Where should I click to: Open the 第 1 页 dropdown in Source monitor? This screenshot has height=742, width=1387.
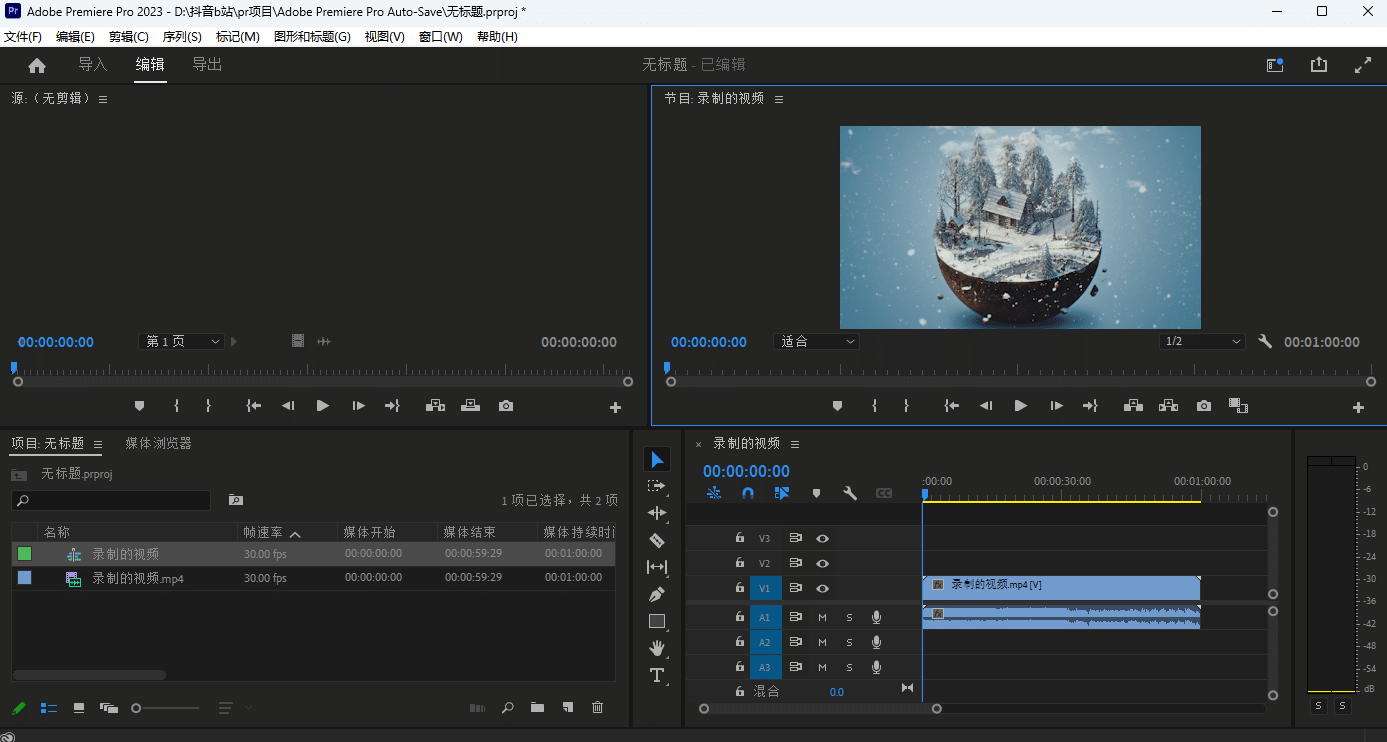181,342
